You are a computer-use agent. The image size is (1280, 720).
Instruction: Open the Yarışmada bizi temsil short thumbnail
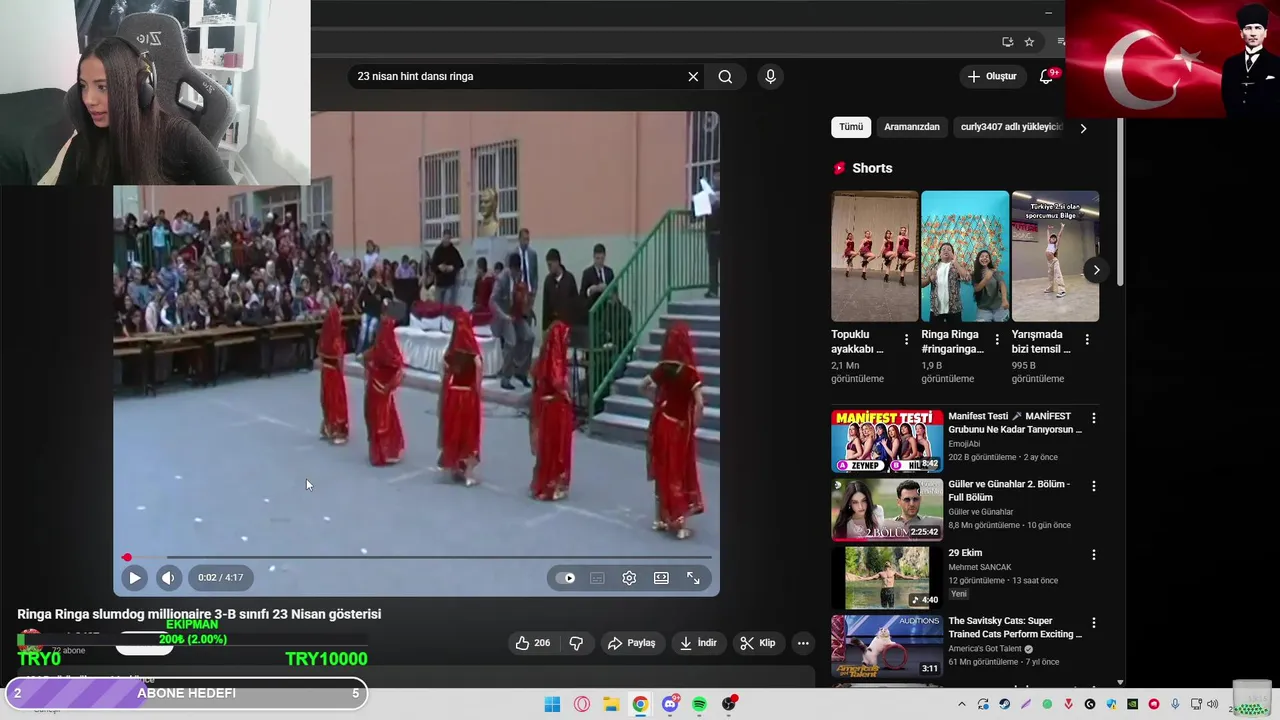point(1055,256)
